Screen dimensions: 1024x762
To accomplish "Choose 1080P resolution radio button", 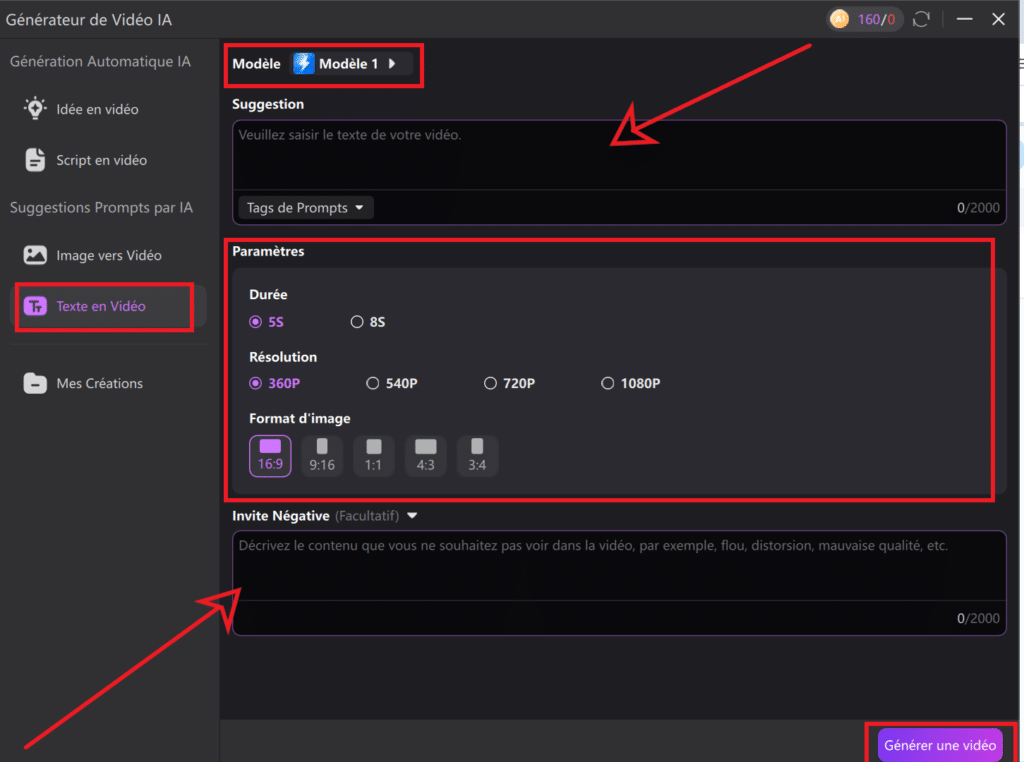I will click(x=607, y=383).
